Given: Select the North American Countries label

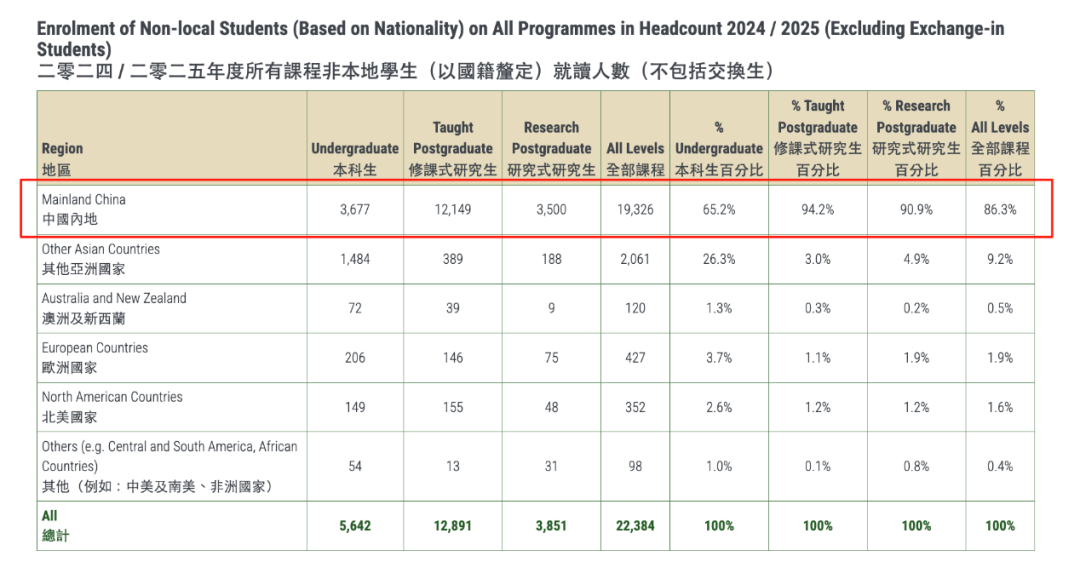Looking at the screenshot, I should [112, 406].
